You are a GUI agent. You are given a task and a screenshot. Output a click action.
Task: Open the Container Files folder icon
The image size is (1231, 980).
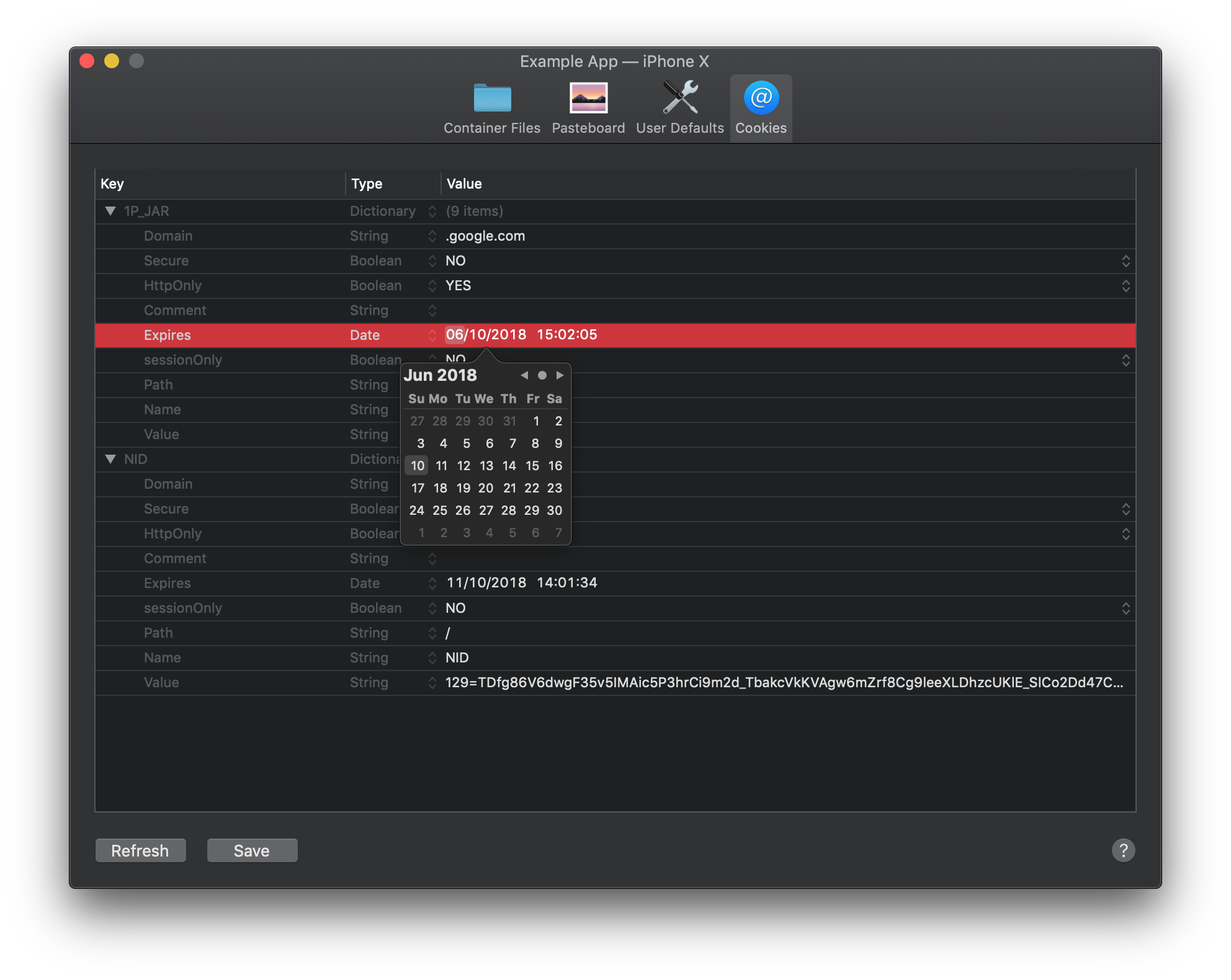(x=492, y=98)
